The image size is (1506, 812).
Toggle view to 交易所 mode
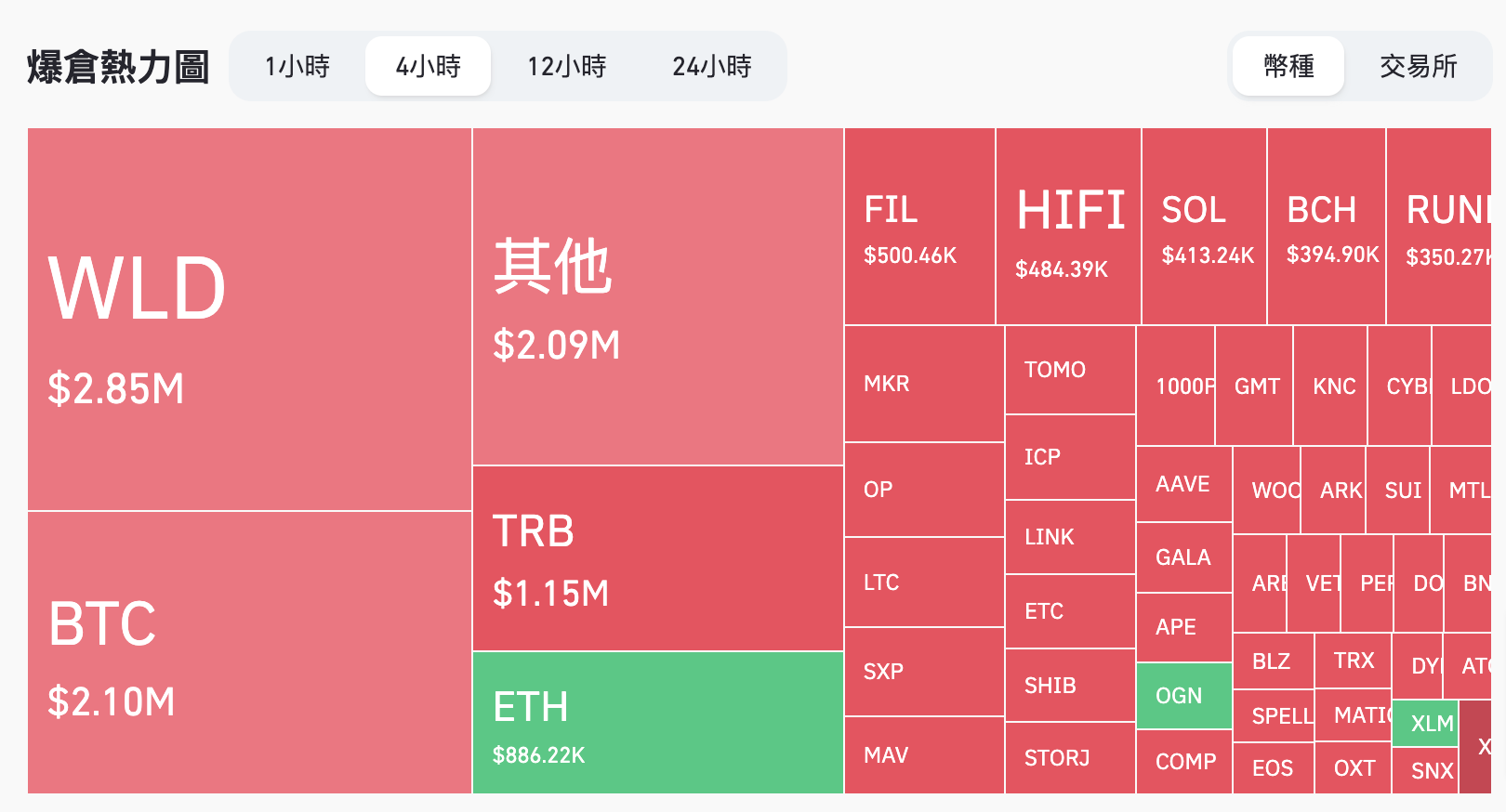[1418, 66]
